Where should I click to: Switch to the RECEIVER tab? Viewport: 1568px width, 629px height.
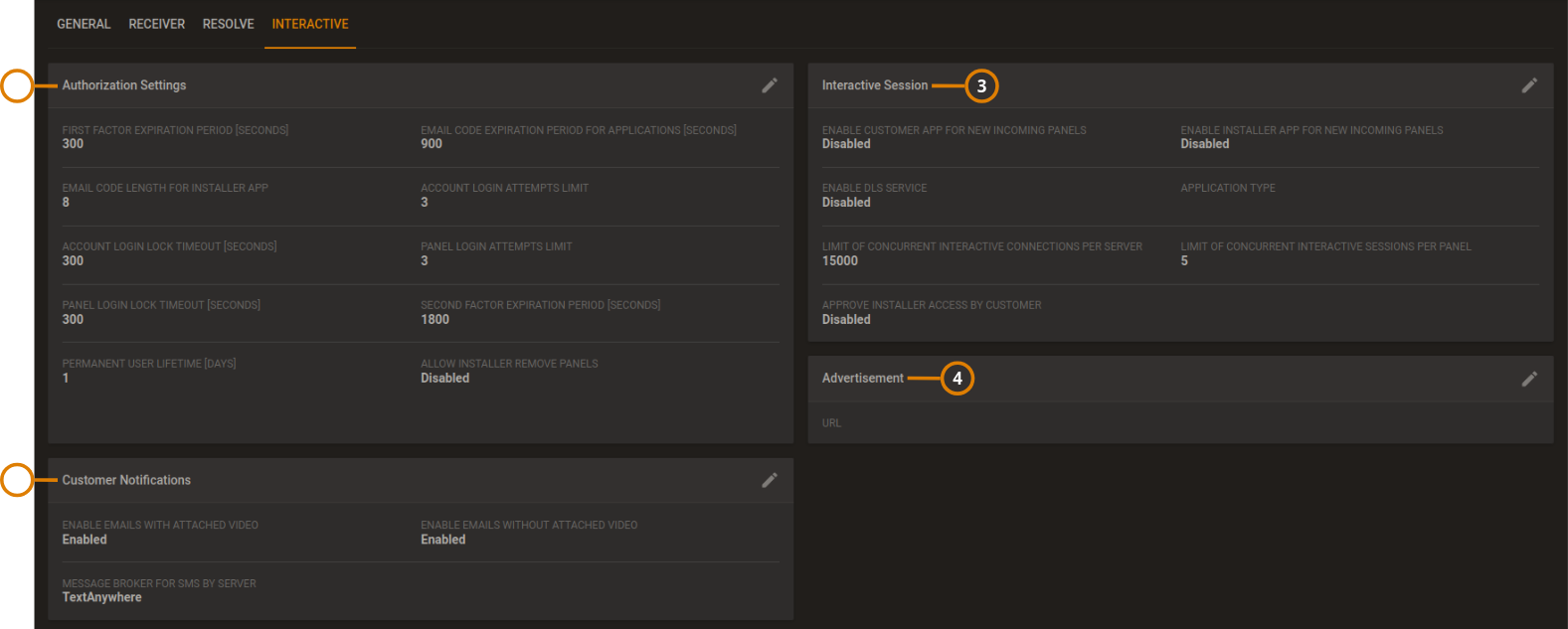[157, 24]
